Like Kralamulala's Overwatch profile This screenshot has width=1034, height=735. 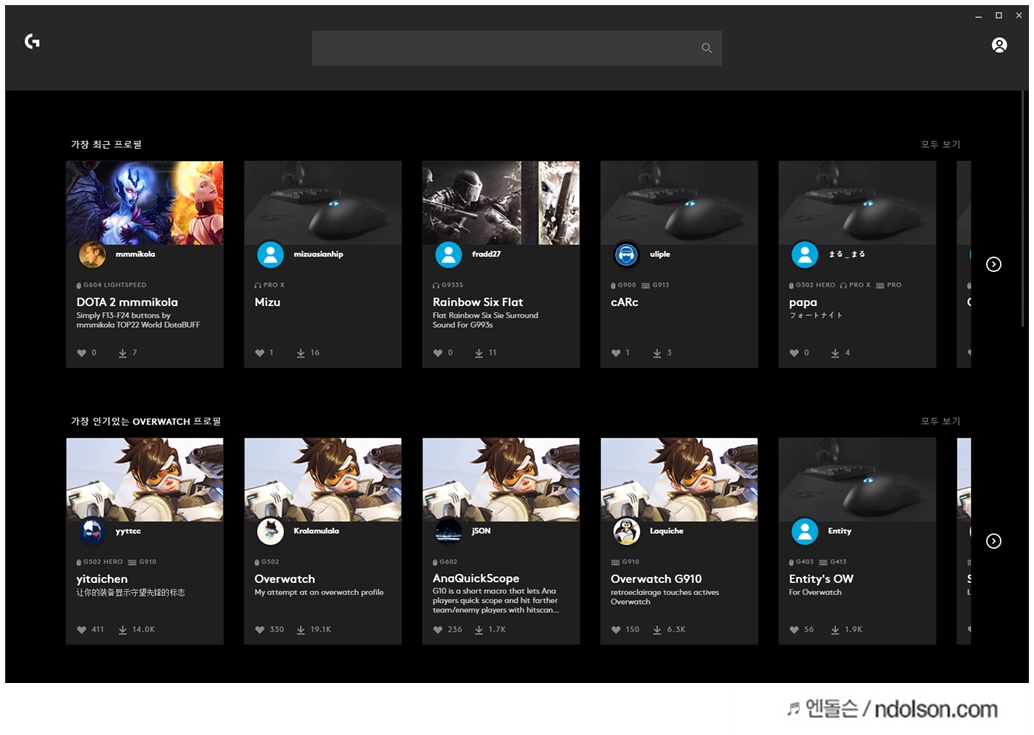[260, 630]
